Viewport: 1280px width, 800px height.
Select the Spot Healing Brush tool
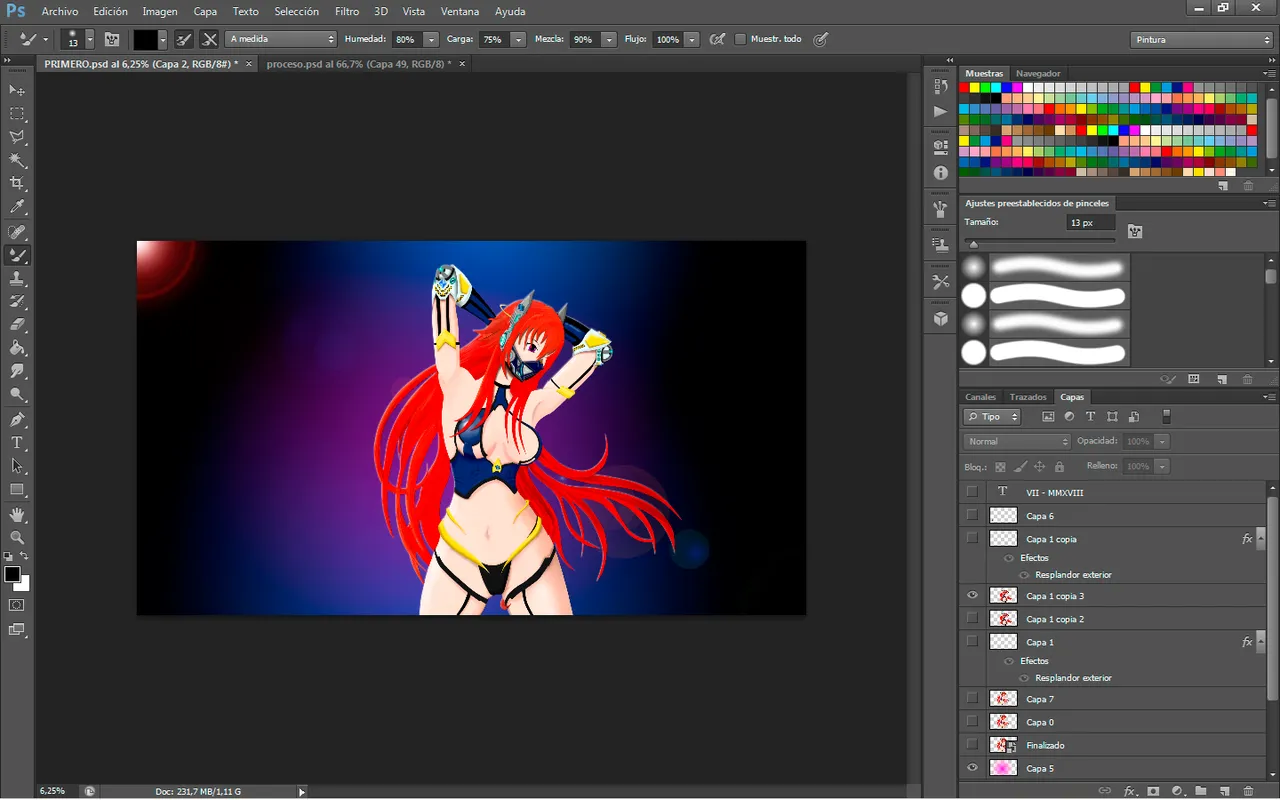[x=17, y=232]
